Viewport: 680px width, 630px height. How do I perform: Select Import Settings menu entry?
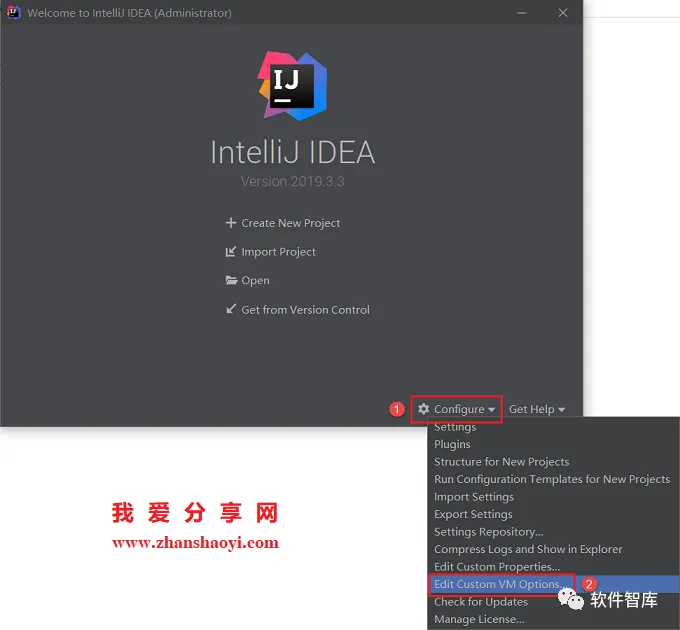point(553,497)
